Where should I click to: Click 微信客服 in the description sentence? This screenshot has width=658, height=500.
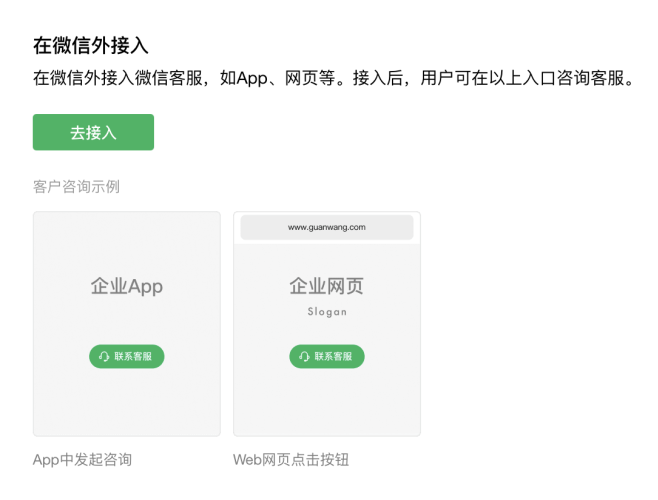(169, 78)
